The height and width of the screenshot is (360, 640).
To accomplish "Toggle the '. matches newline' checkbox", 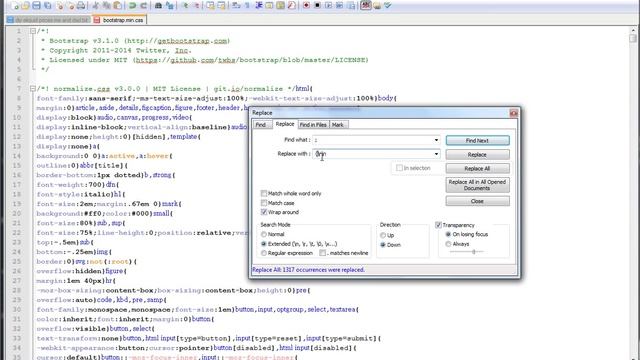I will [x=322, y=253].
